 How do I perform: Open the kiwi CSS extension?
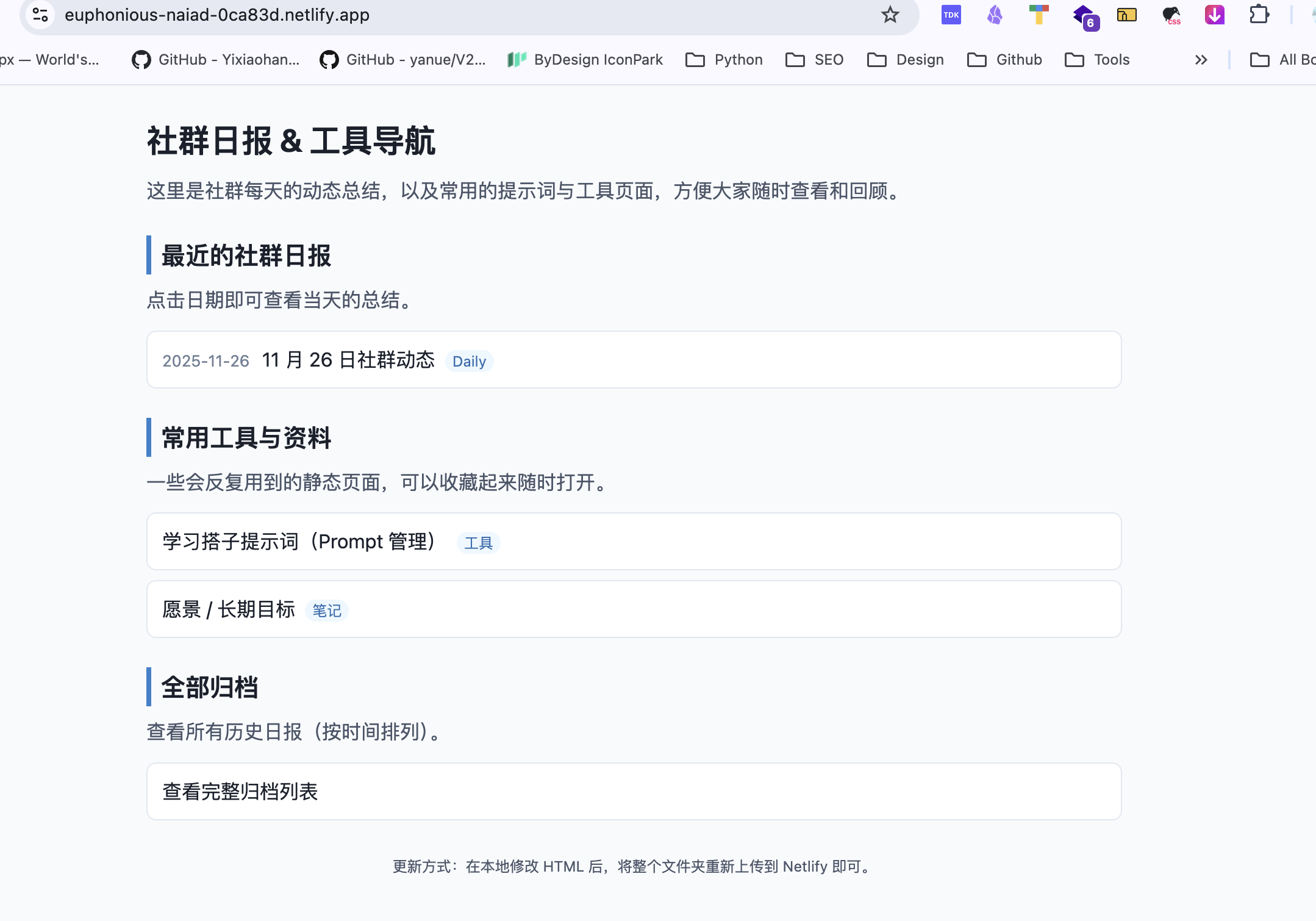coord(1171,15)
